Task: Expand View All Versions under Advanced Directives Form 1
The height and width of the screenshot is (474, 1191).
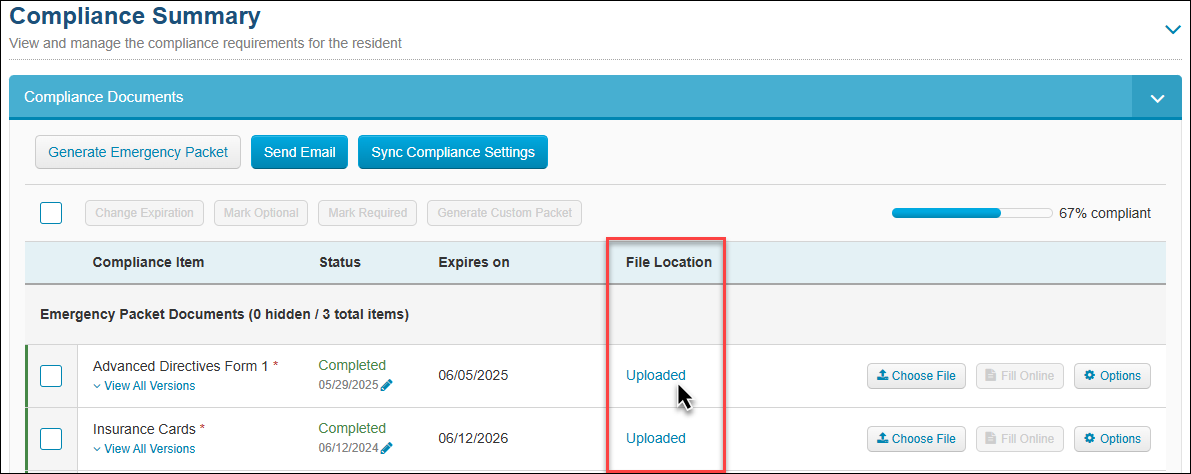Action: (x=144, y=386)
